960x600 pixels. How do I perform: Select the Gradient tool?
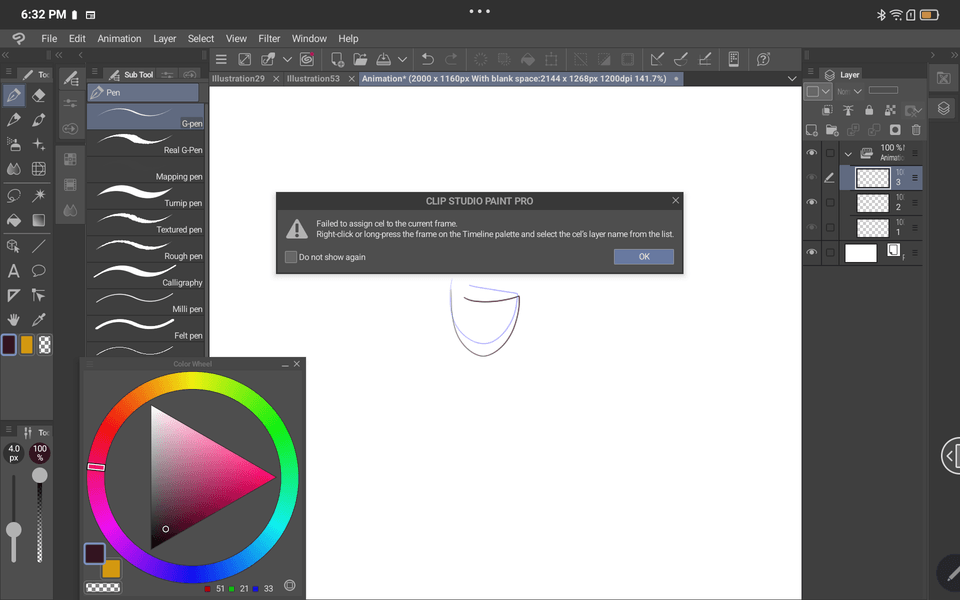coord(39,220)
